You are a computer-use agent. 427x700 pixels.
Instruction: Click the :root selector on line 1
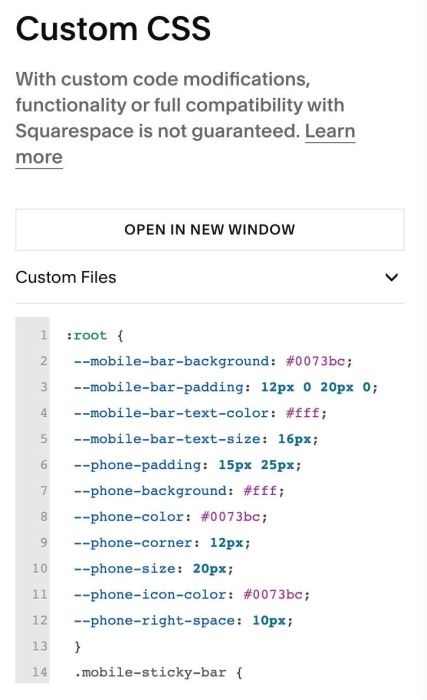pos(87,335)
